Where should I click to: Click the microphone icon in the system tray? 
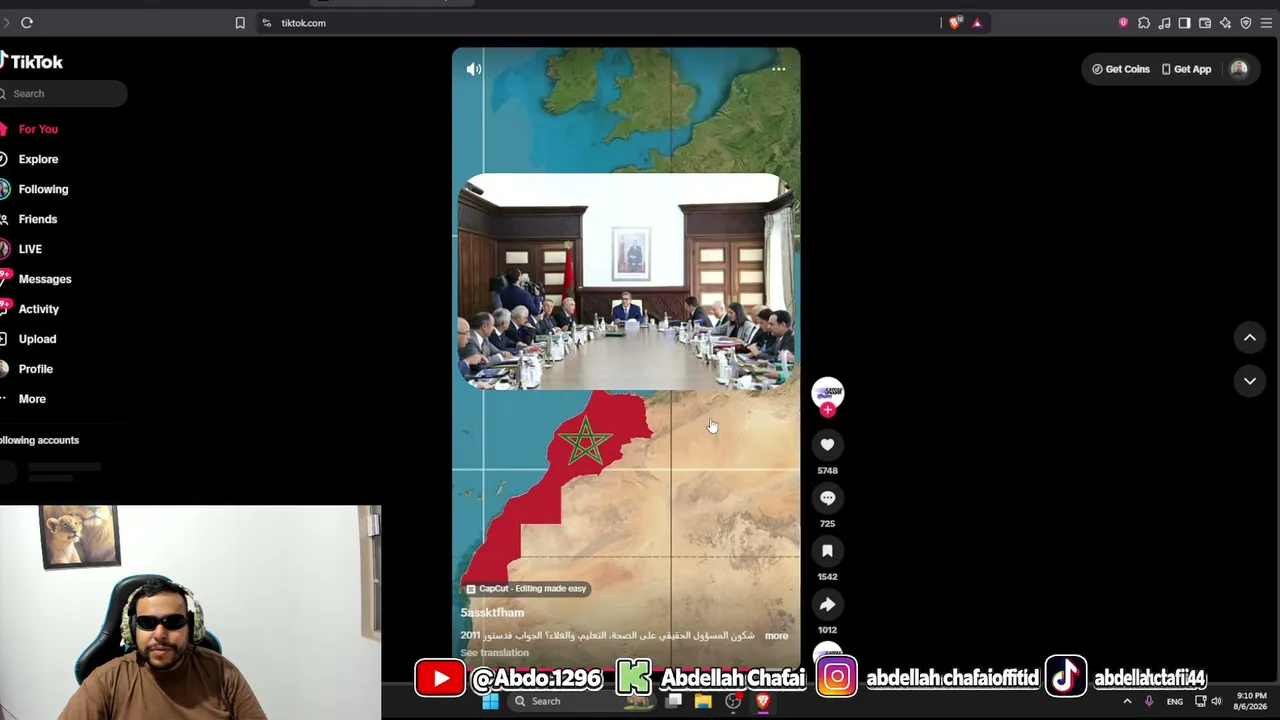[1149, 701]
